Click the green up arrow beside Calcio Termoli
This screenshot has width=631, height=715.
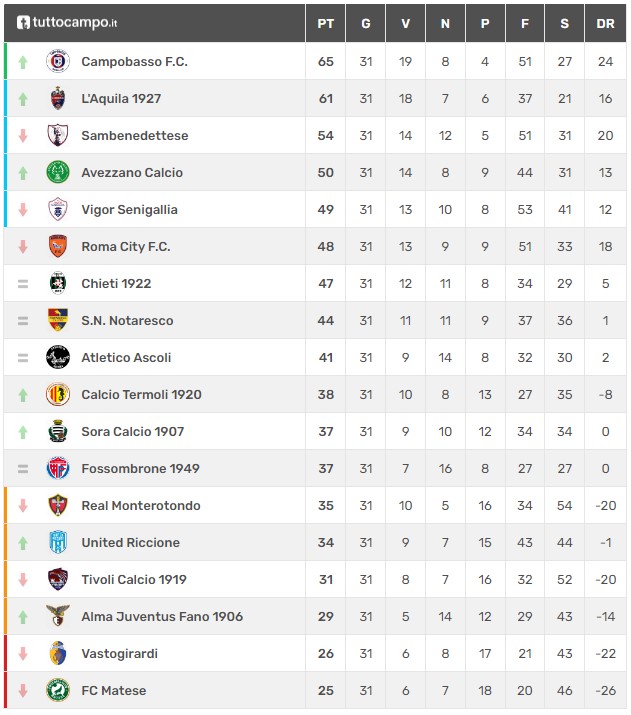click(23, 394)
